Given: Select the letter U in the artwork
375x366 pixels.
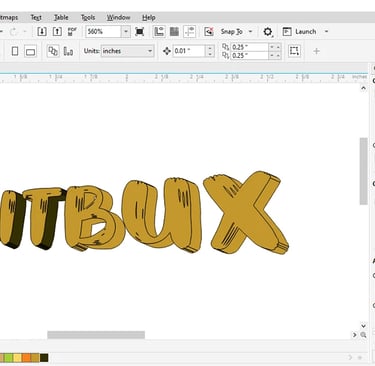Looking at the screenshot, I should point(162,215).
